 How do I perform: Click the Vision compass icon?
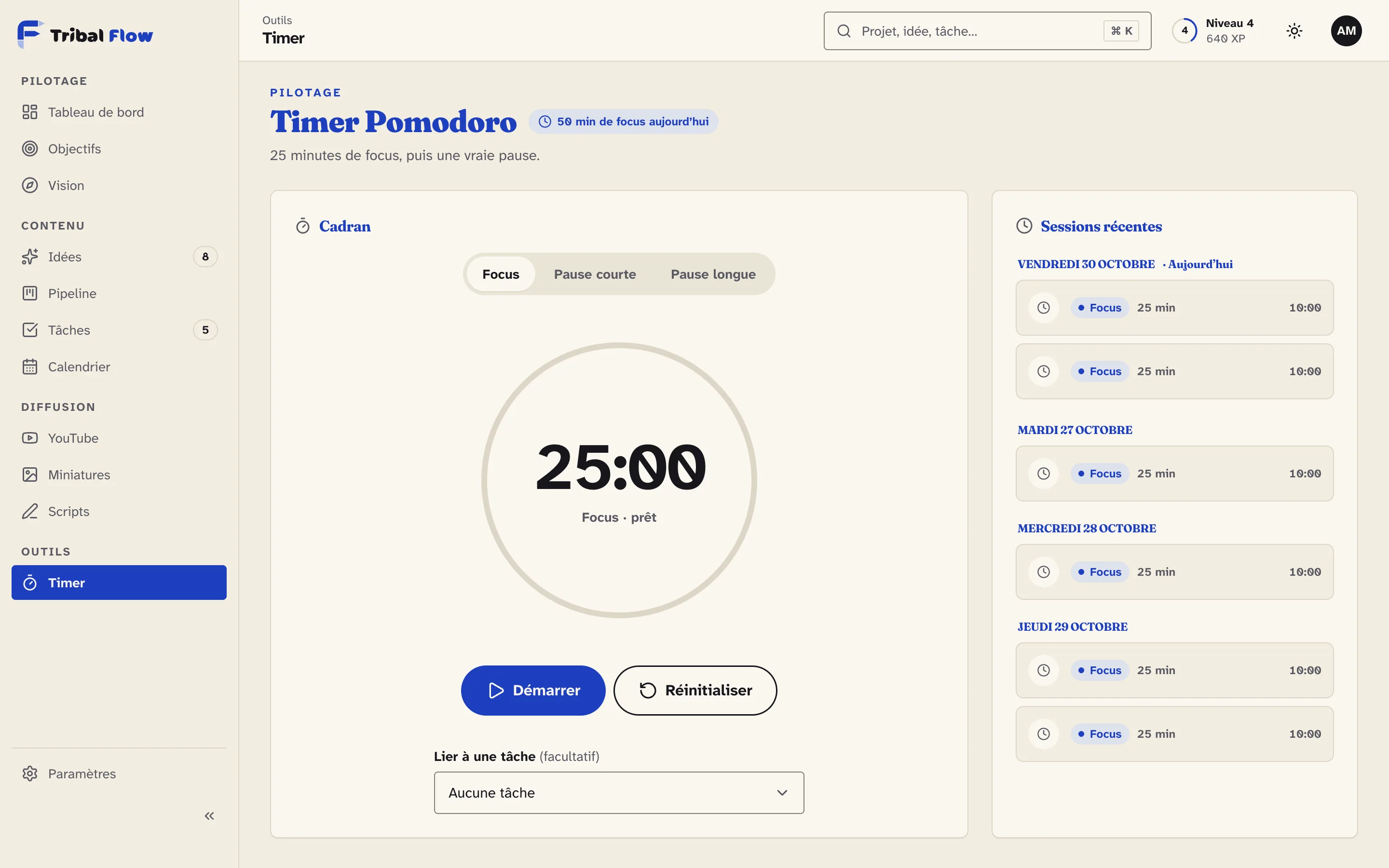pos(30,186)
